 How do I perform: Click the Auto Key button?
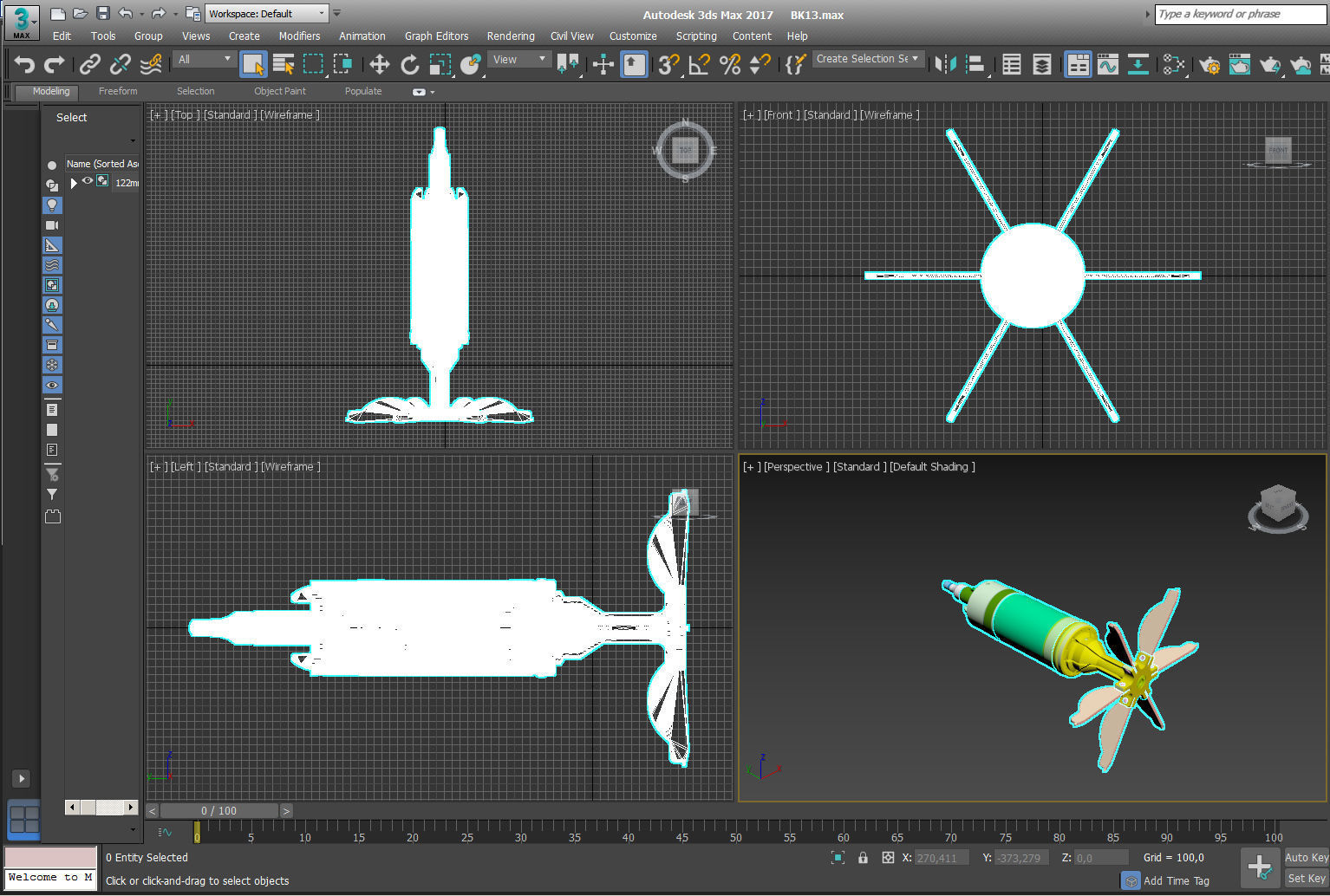pos(1306,857)
